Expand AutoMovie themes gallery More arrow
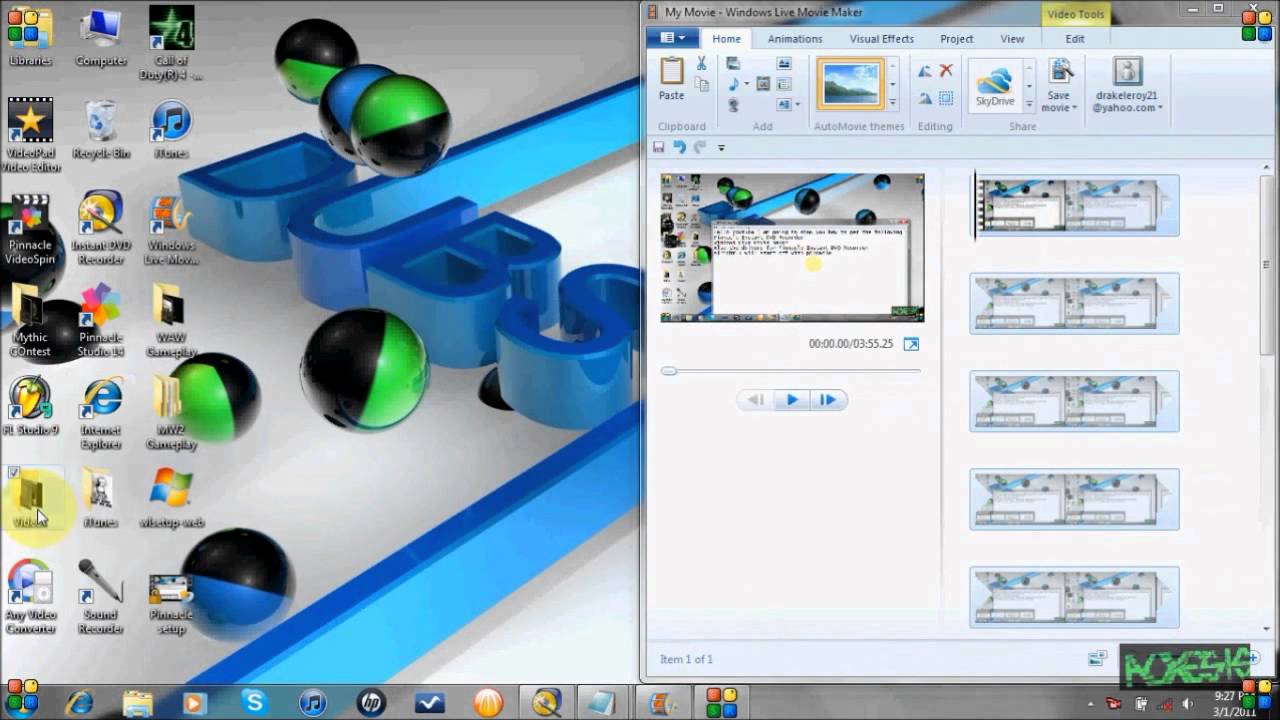 pyautogui.click(x=893, y=104)
